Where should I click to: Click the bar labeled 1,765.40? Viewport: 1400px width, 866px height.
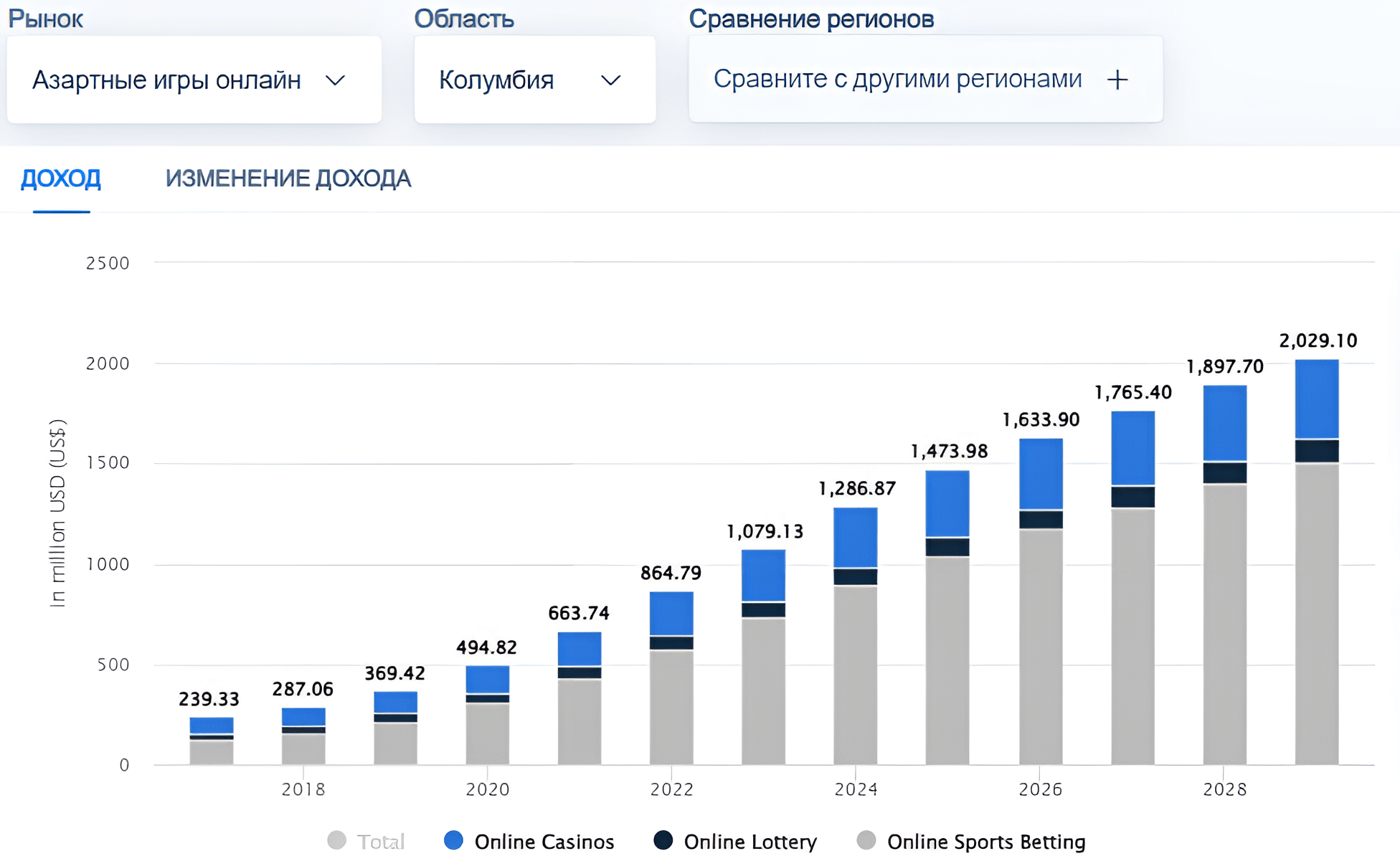pyautogui.click(x=1133, y=589)
